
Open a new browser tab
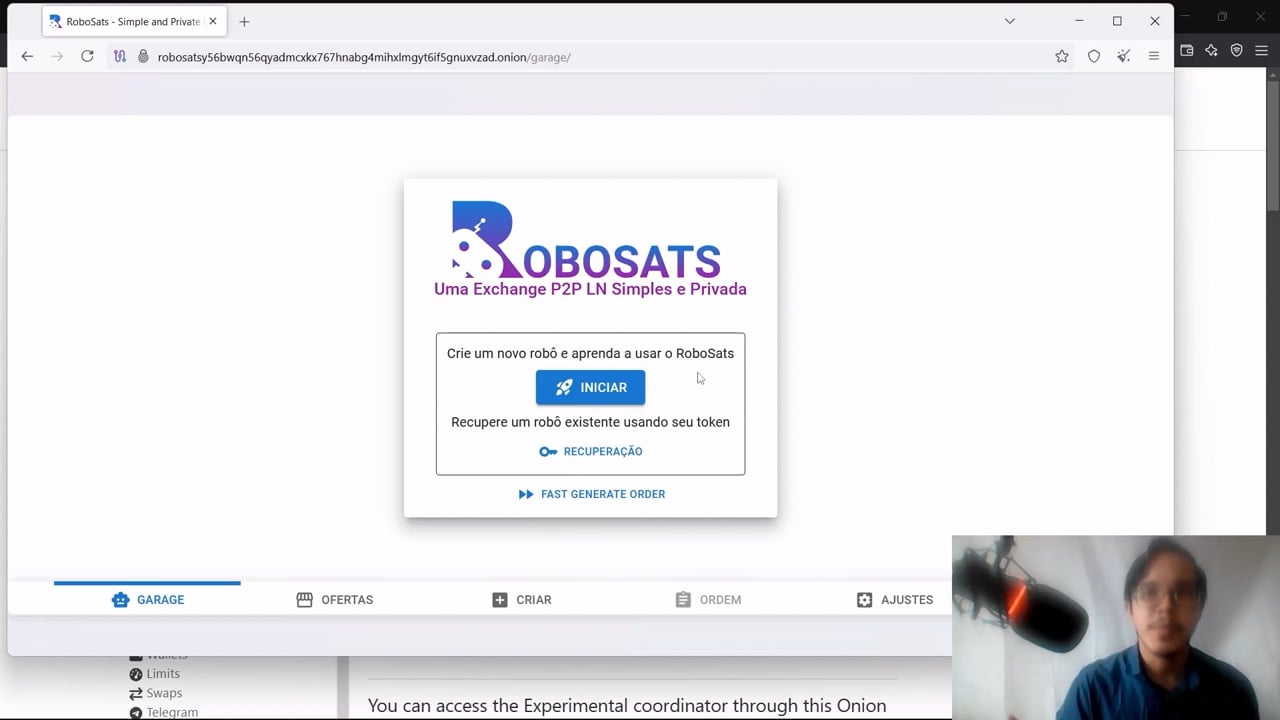coord(244,21)
